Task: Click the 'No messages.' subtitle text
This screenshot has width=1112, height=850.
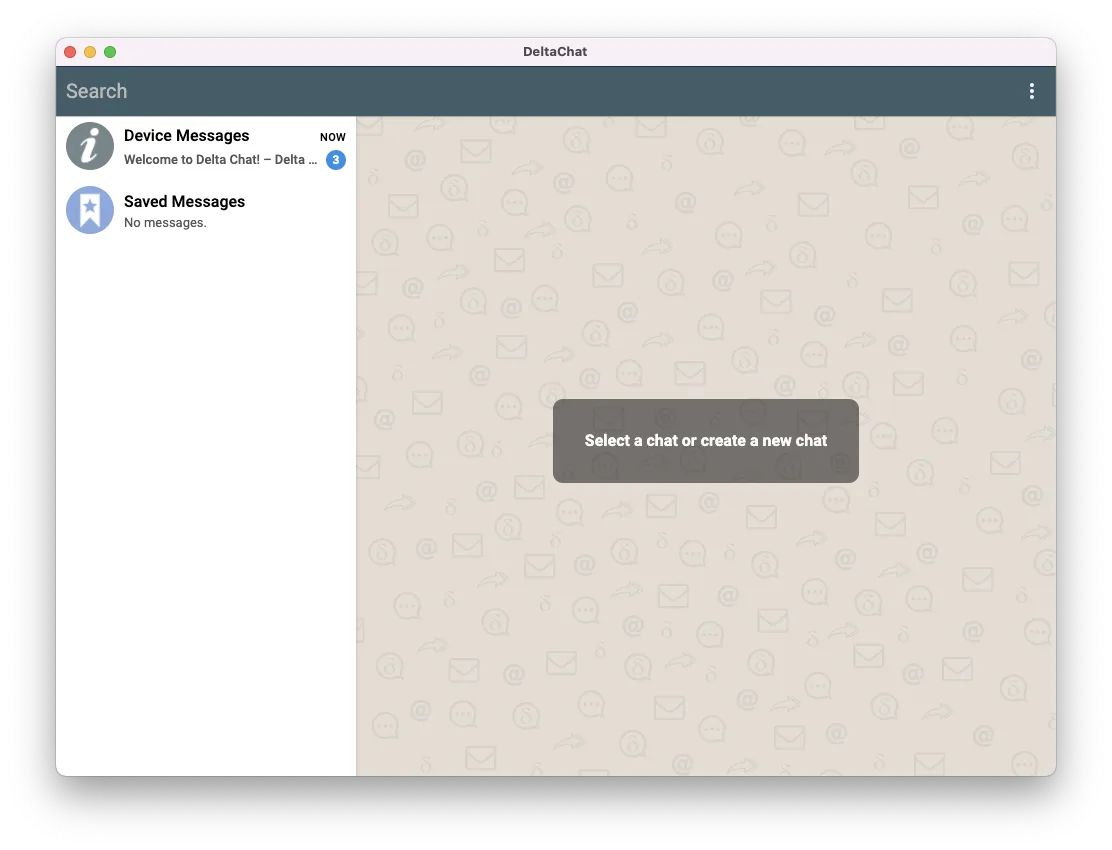Action: [165, 223]
